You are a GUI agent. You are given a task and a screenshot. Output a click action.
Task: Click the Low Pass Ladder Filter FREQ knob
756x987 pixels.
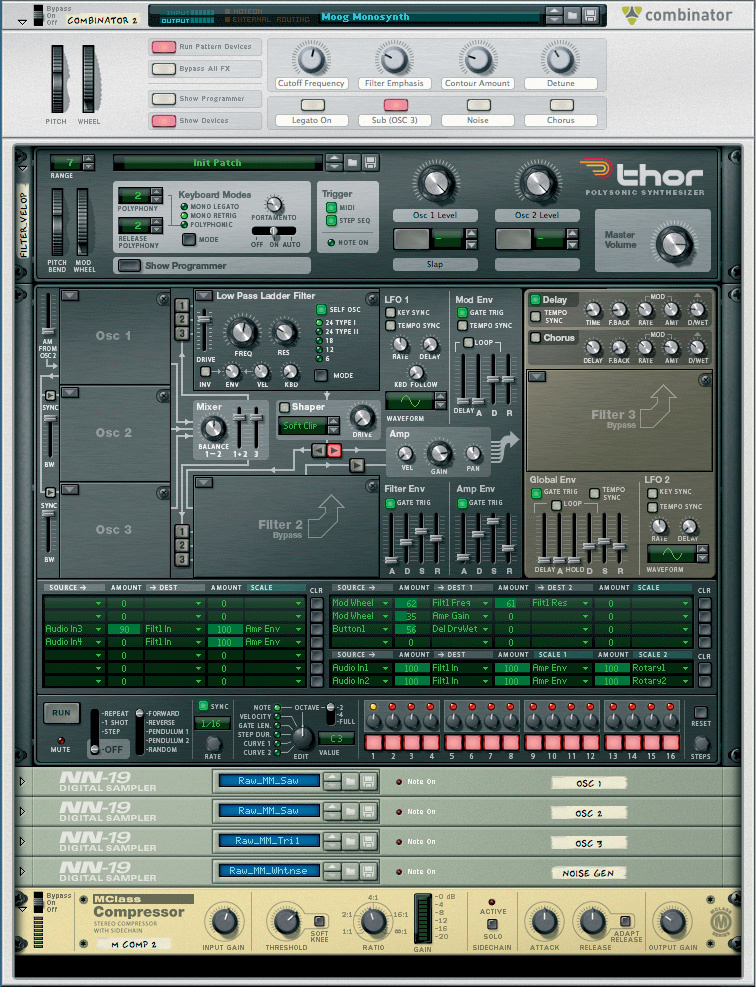[x=243, y=332]
